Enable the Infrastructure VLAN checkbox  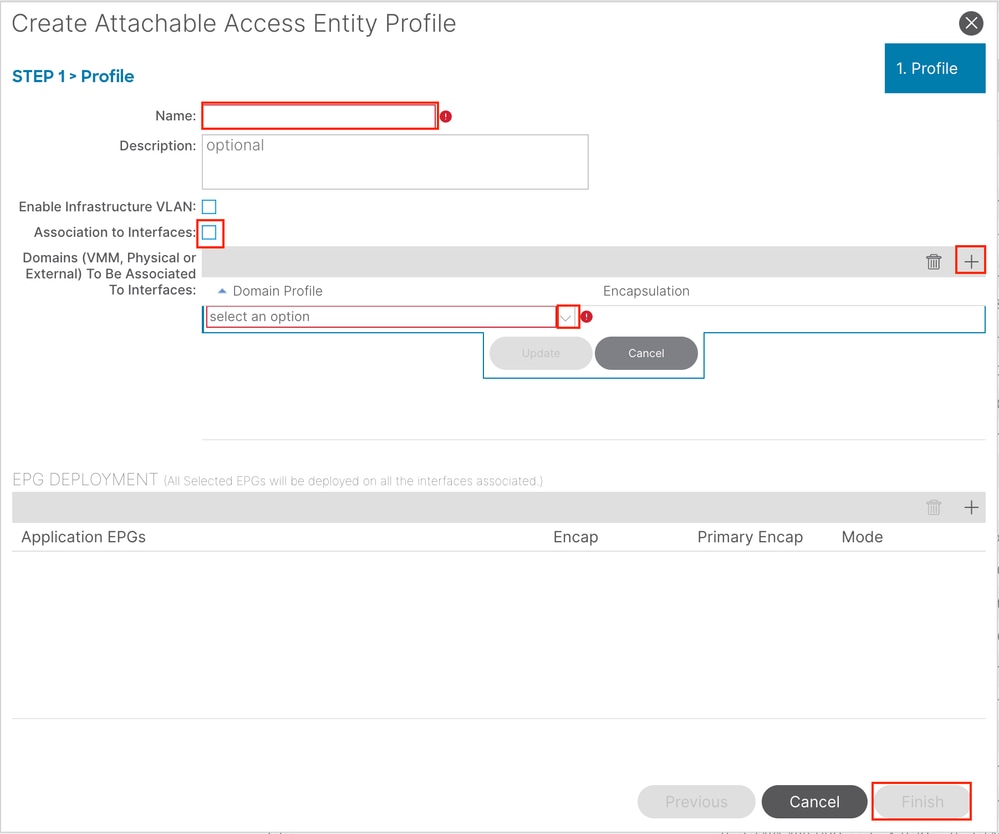click(x=209, y=207)
